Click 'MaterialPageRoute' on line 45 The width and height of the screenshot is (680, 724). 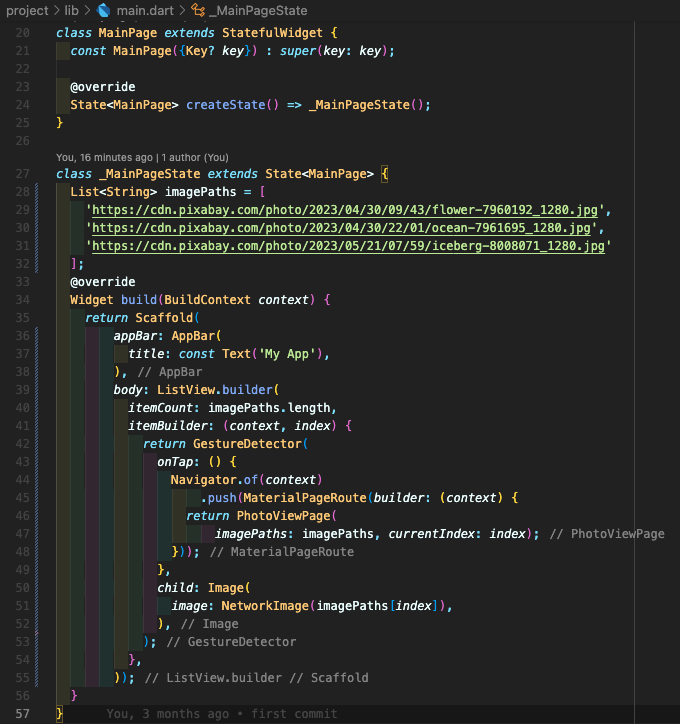[305, 498]
